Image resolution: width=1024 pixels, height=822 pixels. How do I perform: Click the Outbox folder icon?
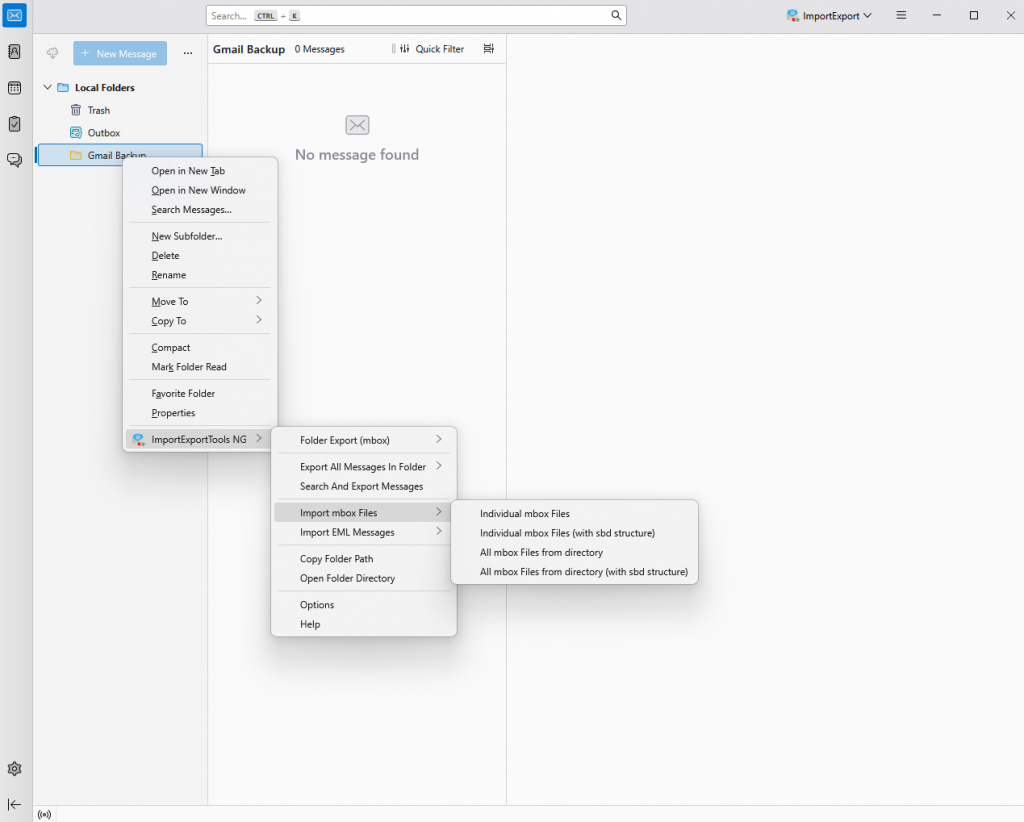pyautogui.click(x=76, y=133)
